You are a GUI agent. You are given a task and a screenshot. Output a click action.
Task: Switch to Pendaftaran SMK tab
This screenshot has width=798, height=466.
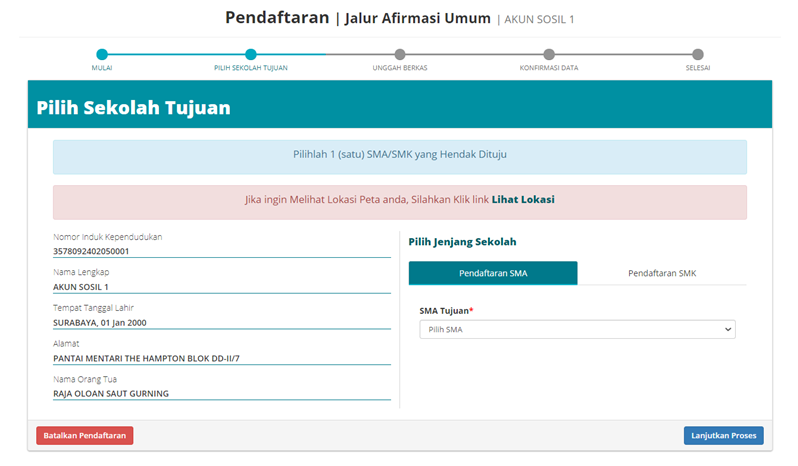662,273
